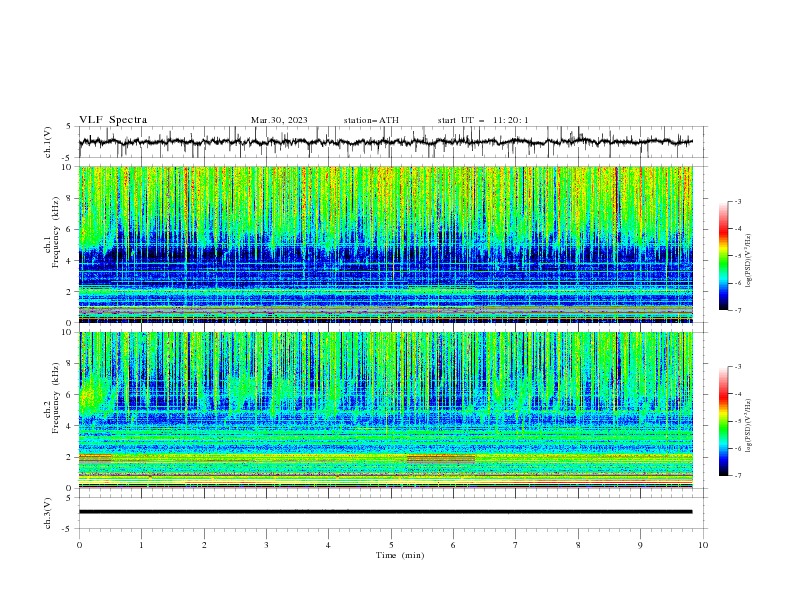Click the time axis tick label "3"
Viewport: 792px width, 612px height.
point(266,545)
